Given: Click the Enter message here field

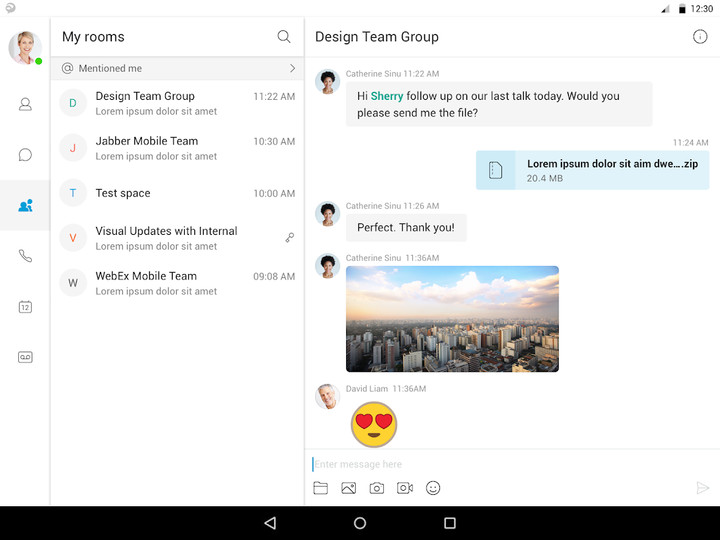Looking at the screenshot, I should 500,464.
